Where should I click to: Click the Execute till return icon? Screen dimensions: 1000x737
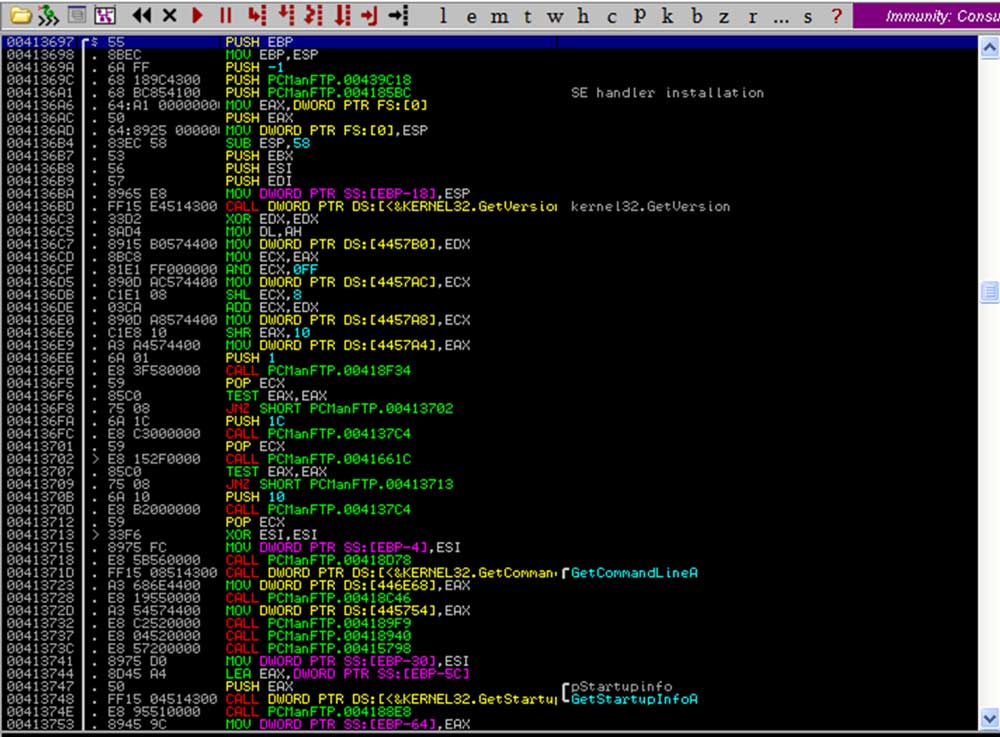pyautogui.click(x=370, y=15)
